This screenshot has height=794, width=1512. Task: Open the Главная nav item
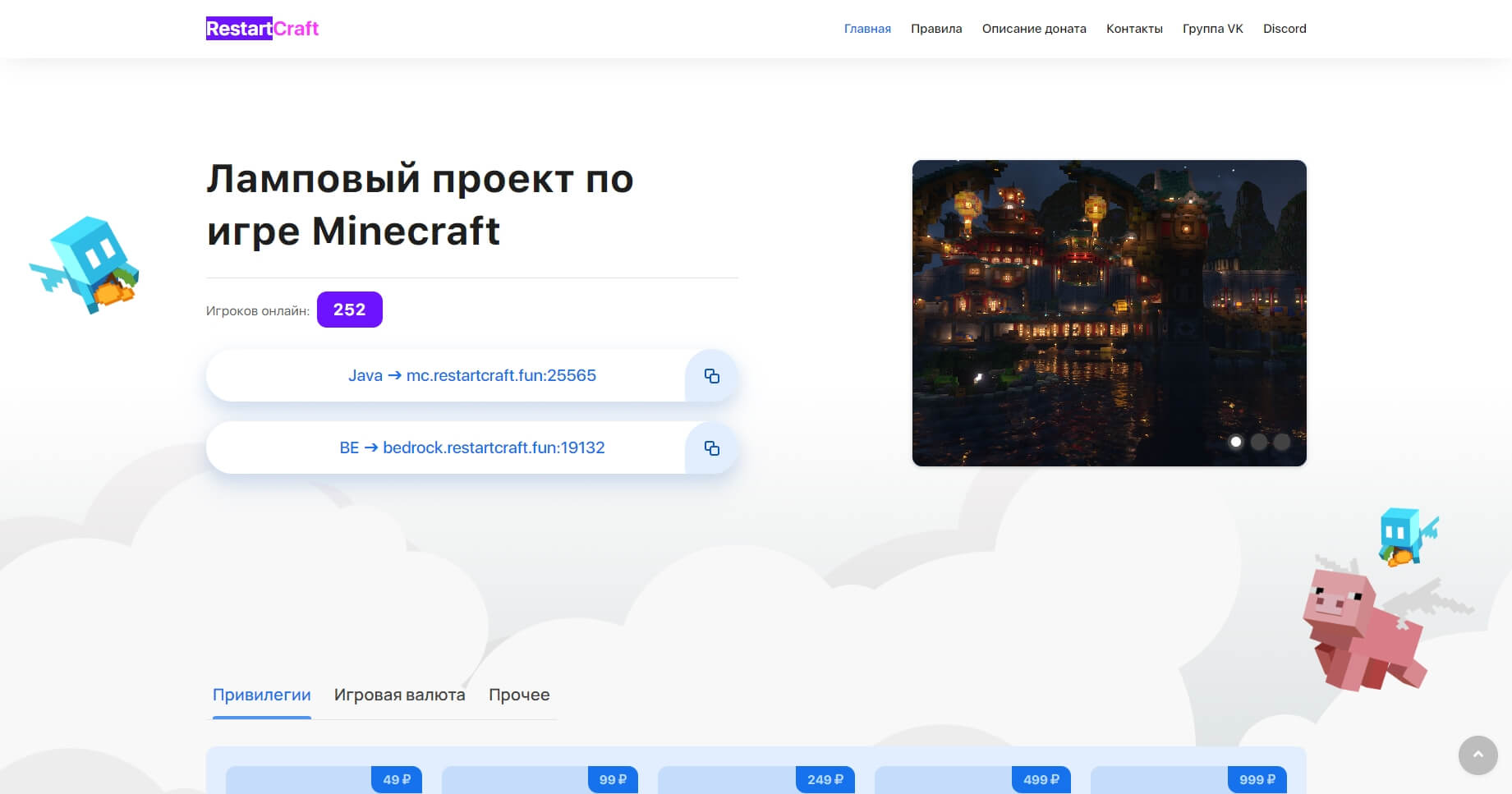(x=867, y=29)
